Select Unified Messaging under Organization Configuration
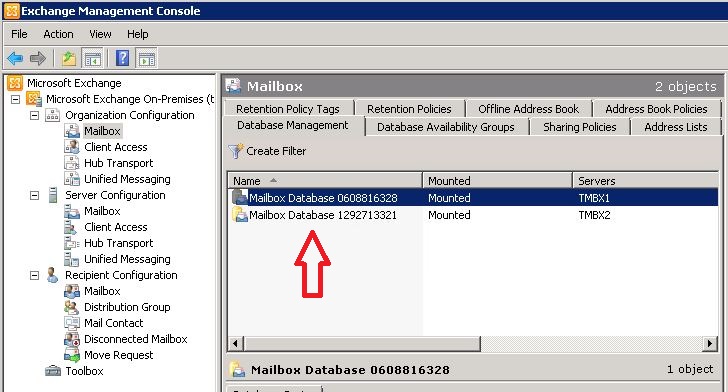Image resolution: width=728 pixels, height=392 pixels. [x=127, y=179]
